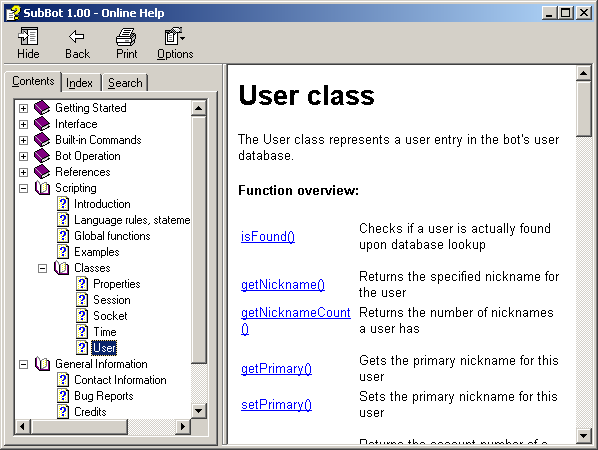598x450 pixels.
Task: Click the Introduction topic page icon
Action: [63, 204]
